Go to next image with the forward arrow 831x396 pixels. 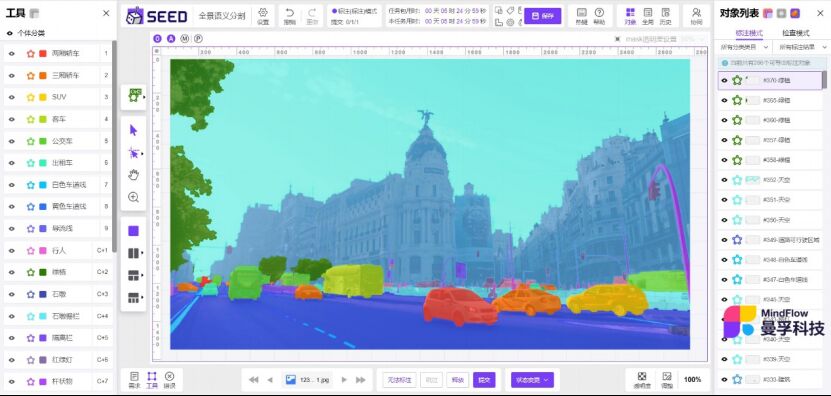(x=344, y=380)
